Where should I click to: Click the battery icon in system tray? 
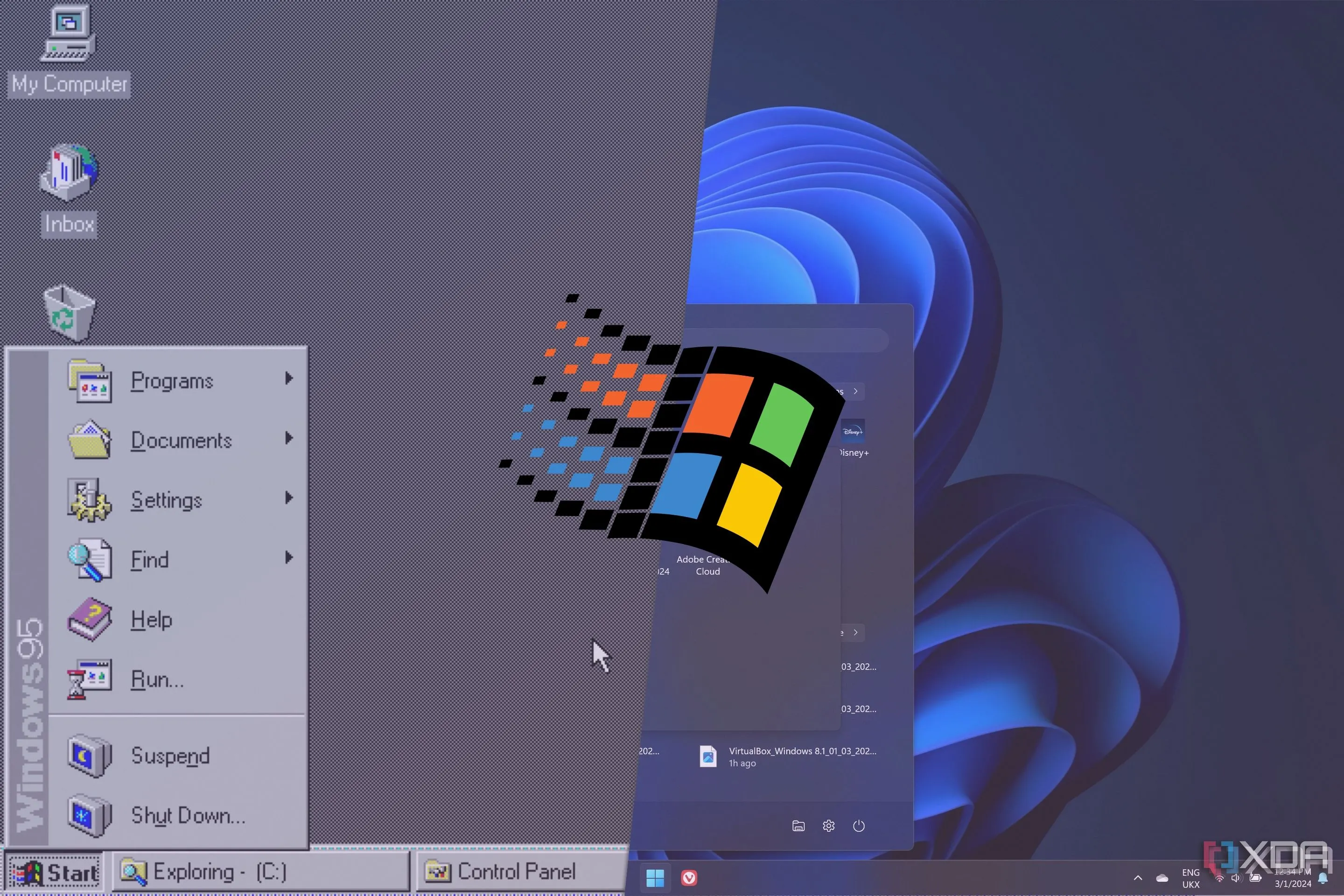1255,878
